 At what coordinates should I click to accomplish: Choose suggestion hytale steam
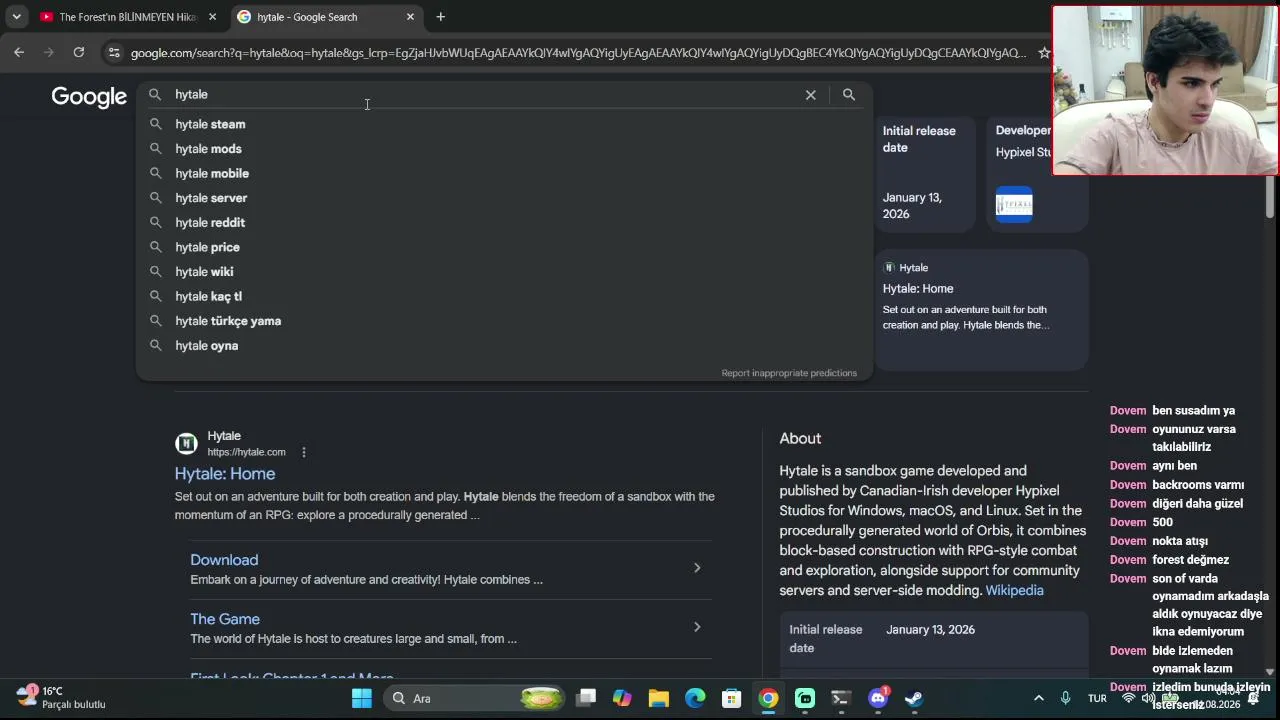504,124
